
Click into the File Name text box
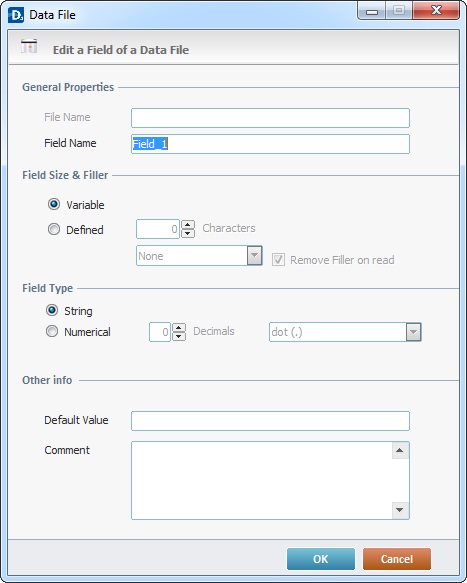pos(270,118)
